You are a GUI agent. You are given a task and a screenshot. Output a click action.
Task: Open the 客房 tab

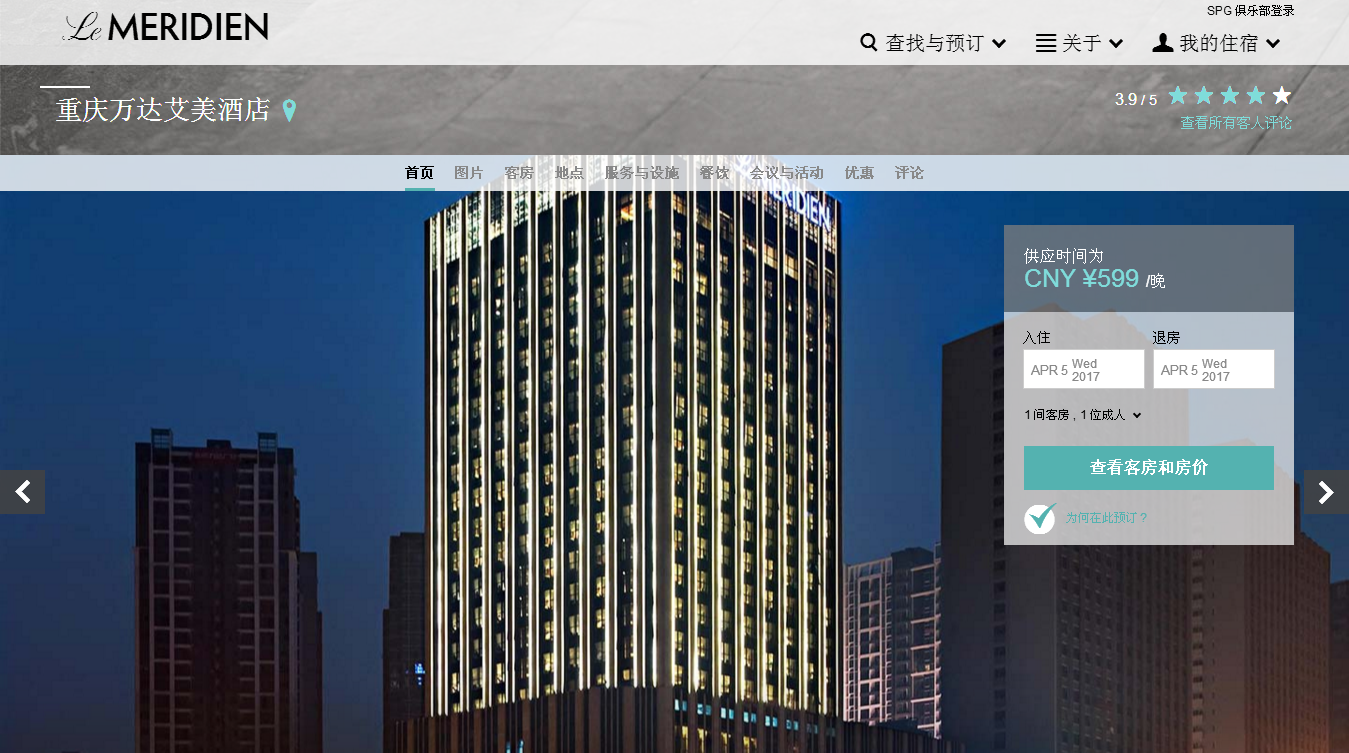click(519, 173)
